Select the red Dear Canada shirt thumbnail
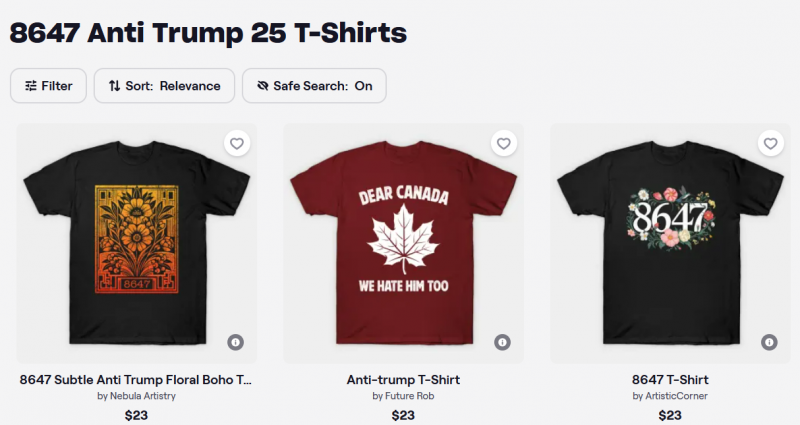Viewport: 800px width, 425px height. (x=403, y=243)
